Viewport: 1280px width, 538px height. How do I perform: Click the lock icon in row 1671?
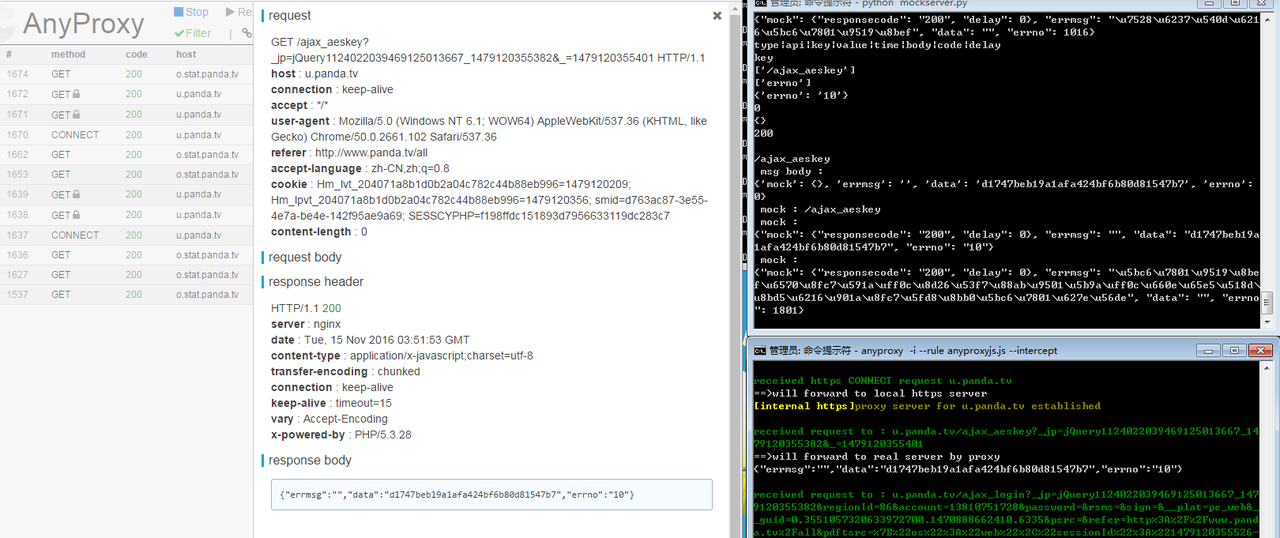[x=76, y=114]
